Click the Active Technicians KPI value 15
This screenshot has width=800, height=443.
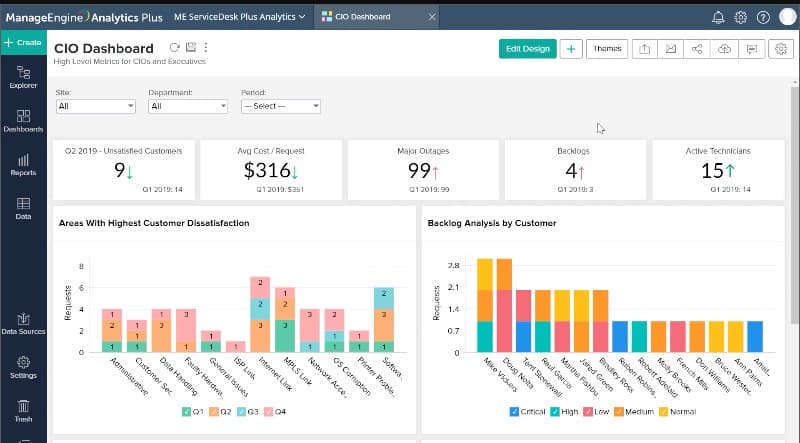712,170
